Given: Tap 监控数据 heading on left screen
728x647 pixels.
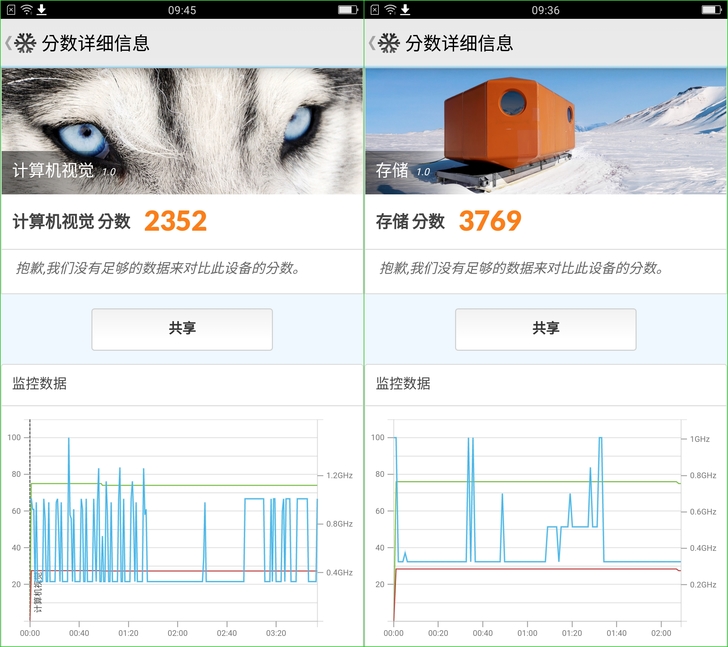Looking at the screenshot, I should pyautogui.click(x=39, y=383).
